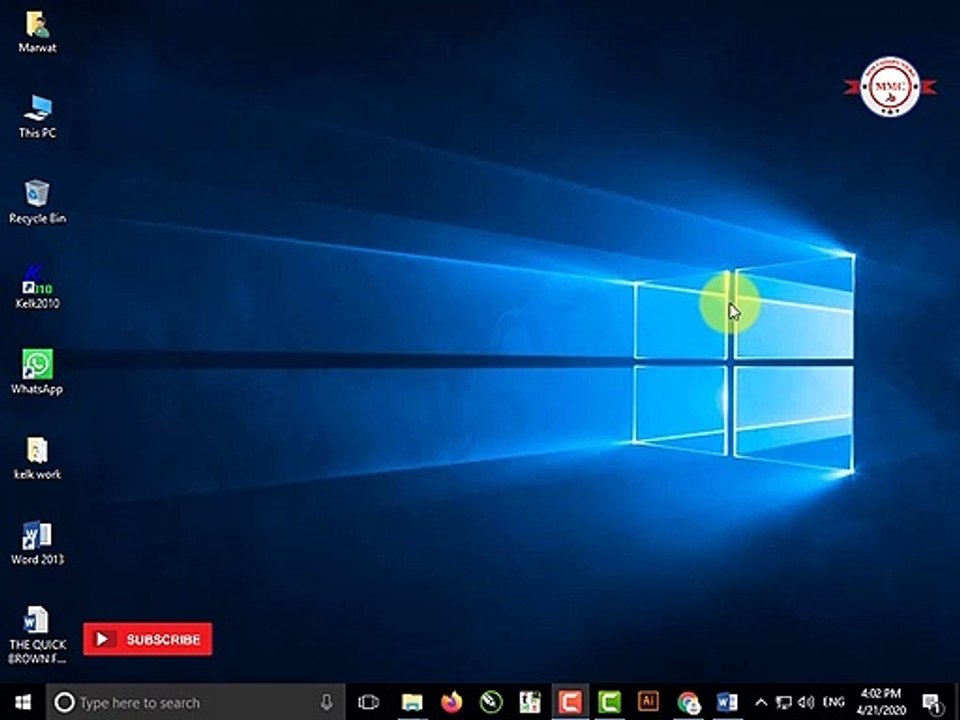Open the Marwat user folder icon
Image resolution: width=960 pixels, height=720 pixels.
coord(37,32)
